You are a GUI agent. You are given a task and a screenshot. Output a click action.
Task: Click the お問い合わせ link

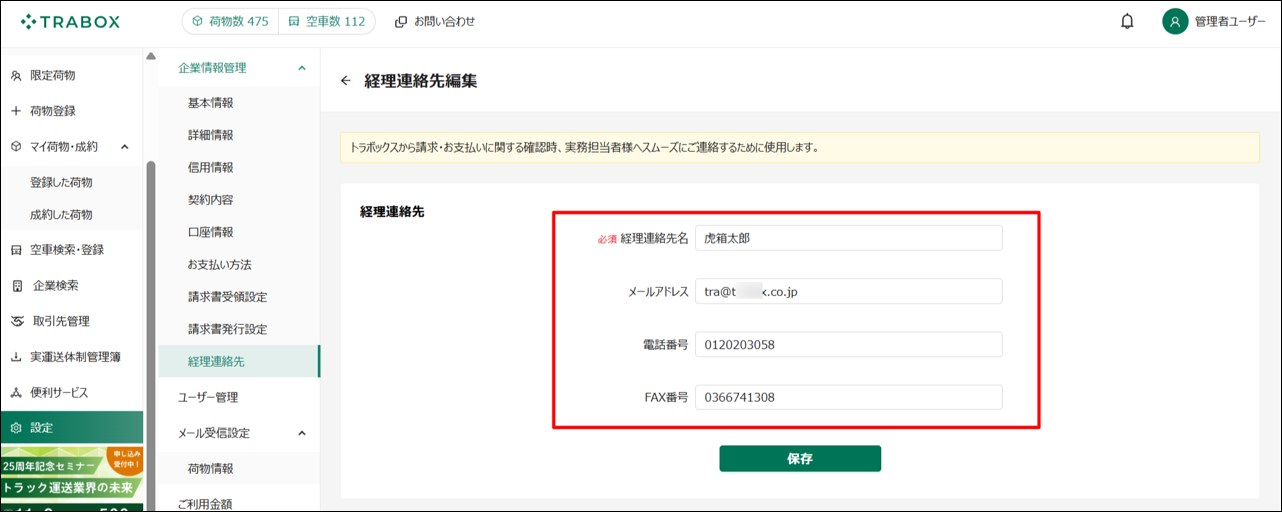click(444, 21)
